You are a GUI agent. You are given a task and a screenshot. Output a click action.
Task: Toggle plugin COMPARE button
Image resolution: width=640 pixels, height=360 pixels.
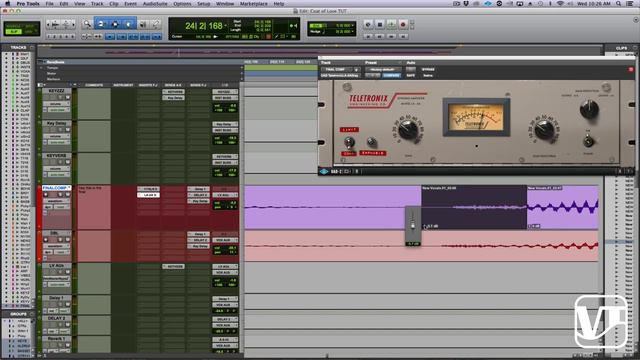point(391,76)
